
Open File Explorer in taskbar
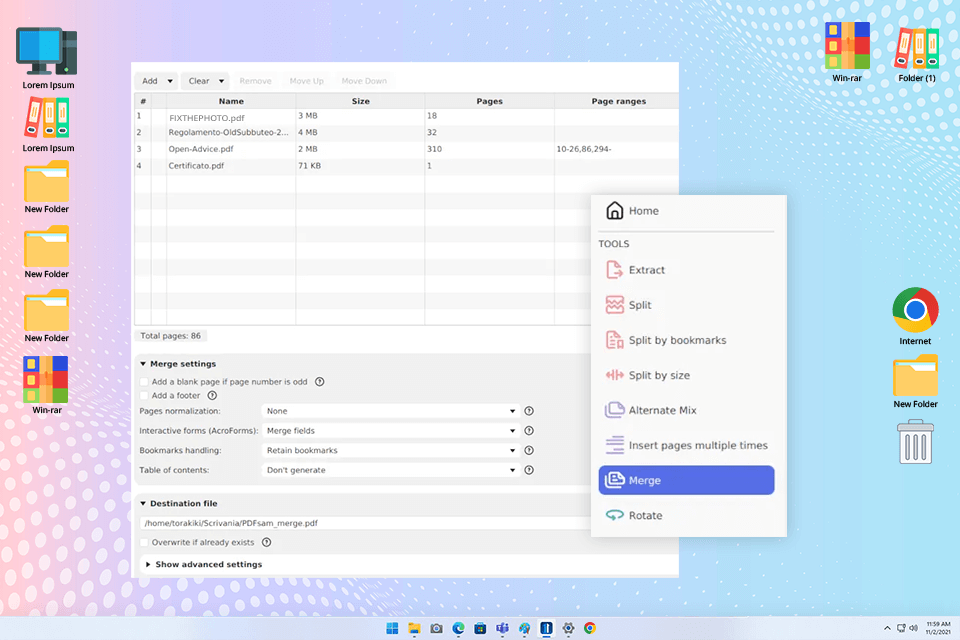tap(414, 628)
